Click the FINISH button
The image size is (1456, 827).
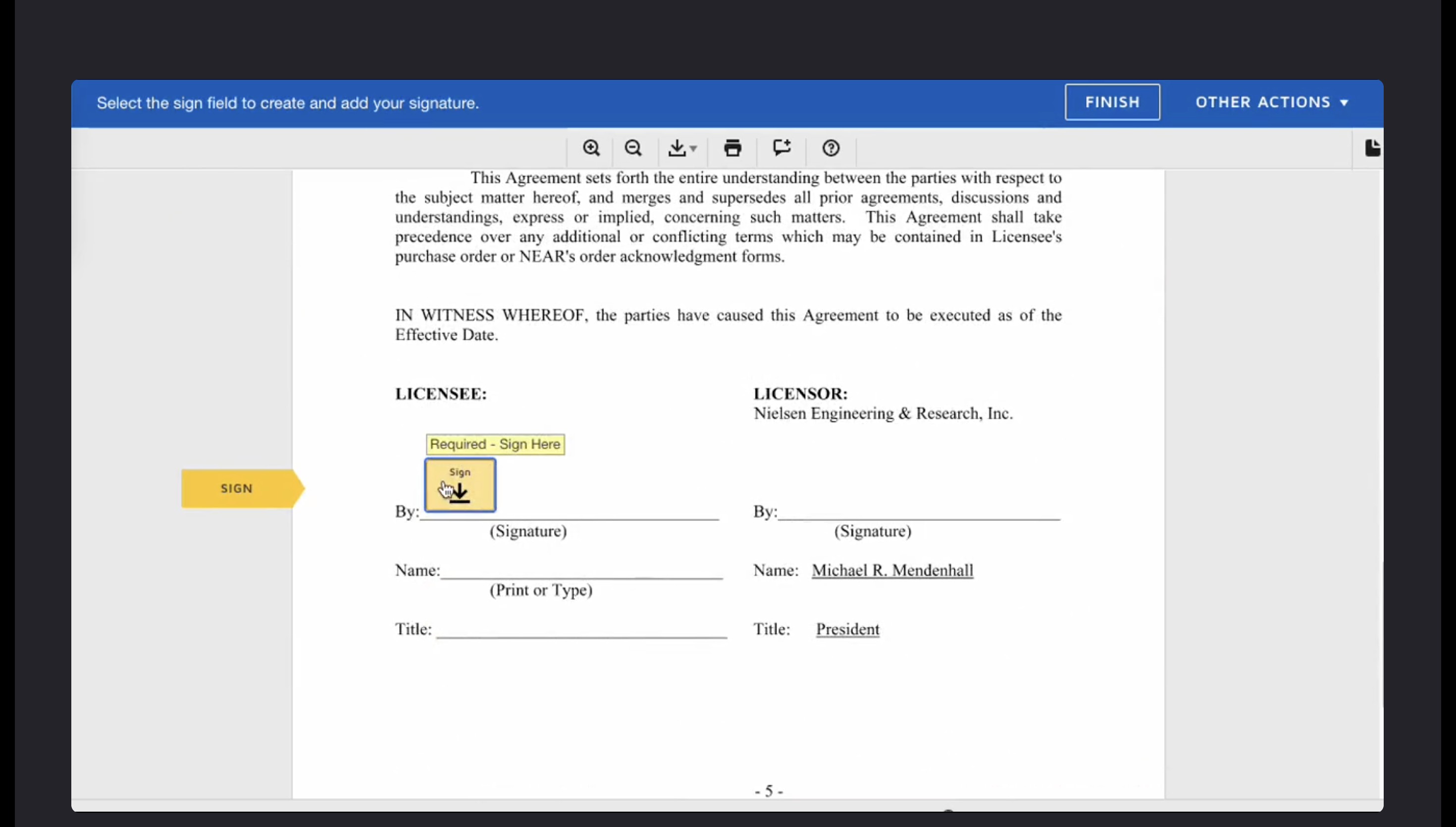click(1112, 102)
